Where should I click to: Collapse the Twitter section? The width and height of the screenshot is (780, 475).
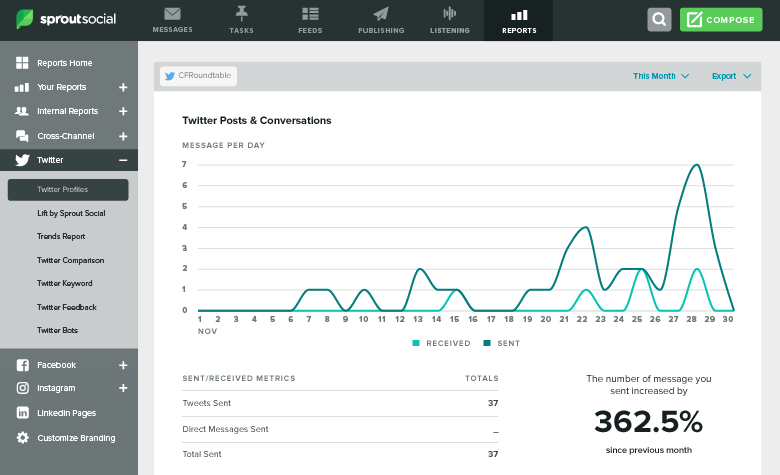click(x=123, y=160)
